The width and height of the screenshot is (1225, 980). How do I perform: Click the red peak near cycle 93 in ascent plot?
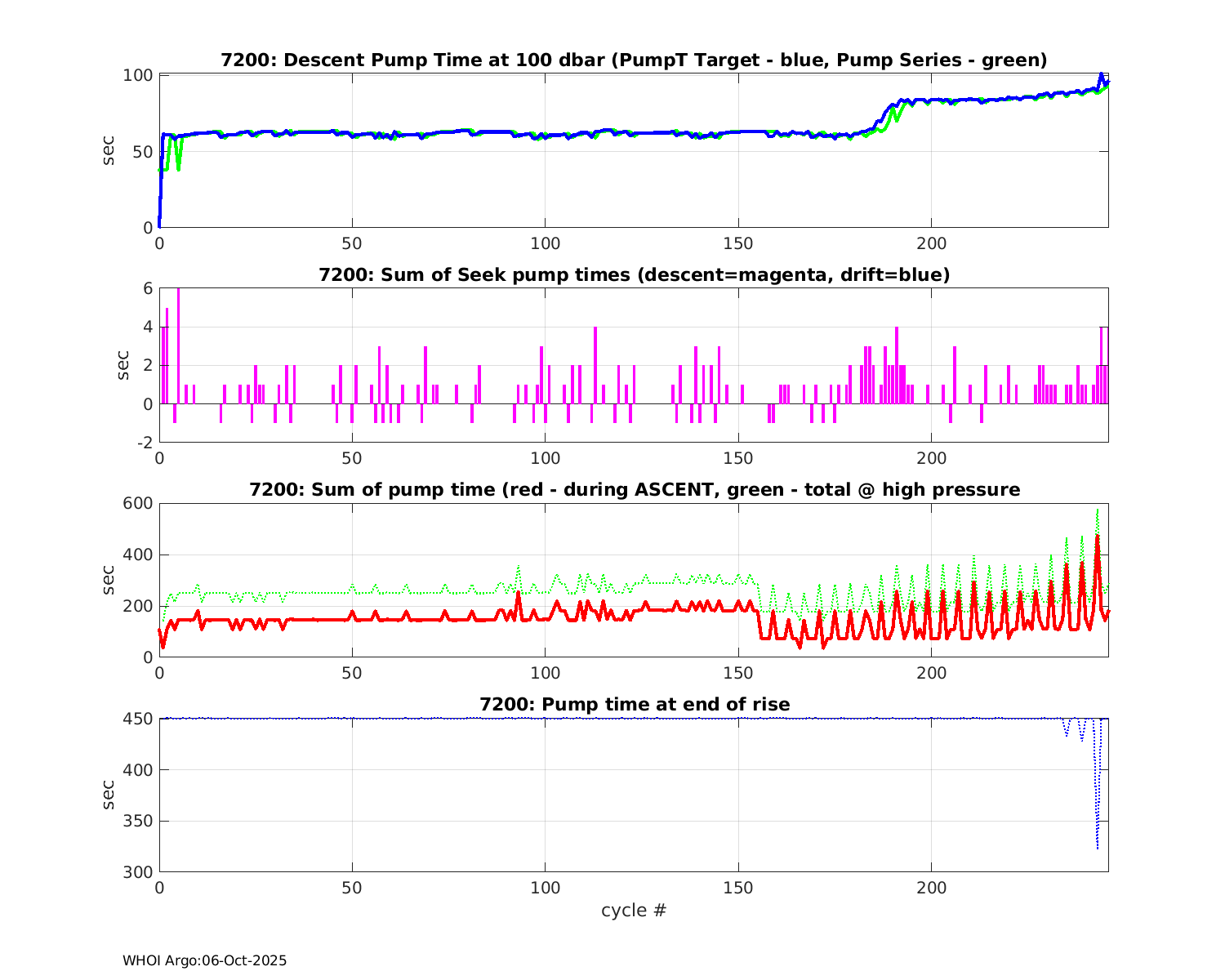click(518, 595)
